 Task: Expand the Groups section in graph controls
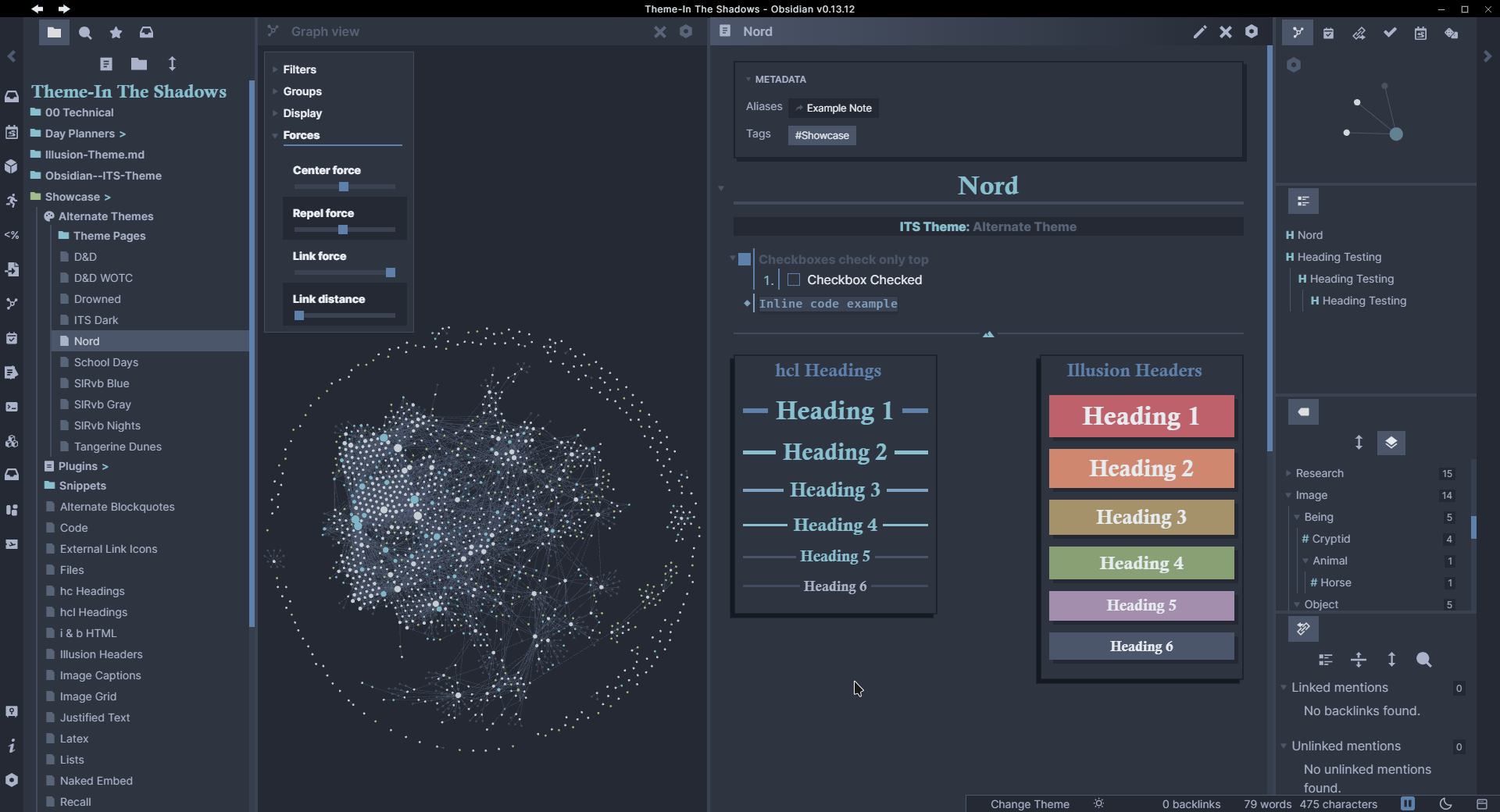click(302, 91)
